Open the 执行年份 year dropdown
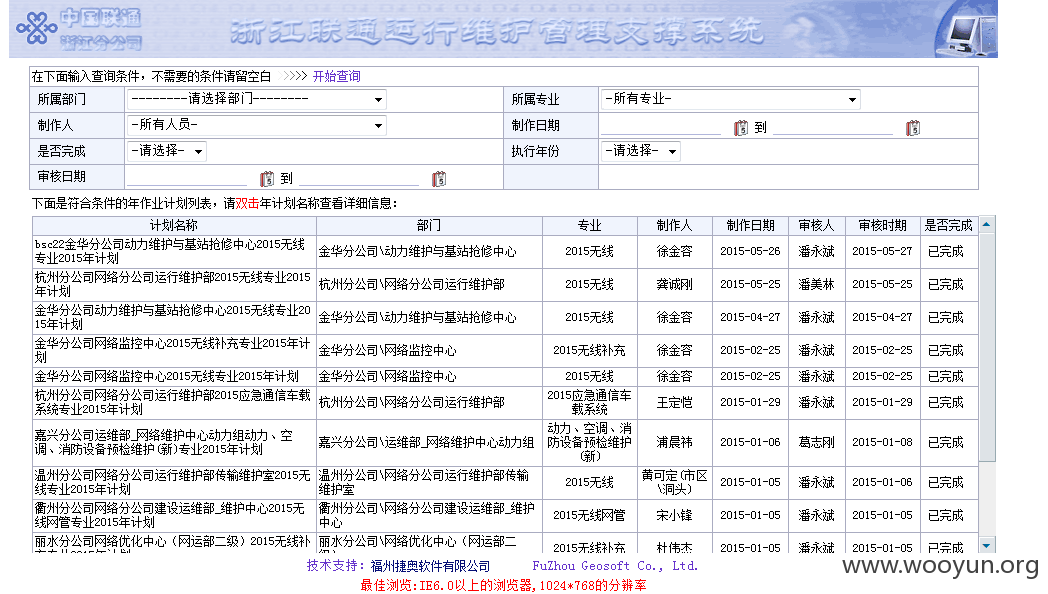Screen dimensions: 1048x594 [x=640, y=152]
